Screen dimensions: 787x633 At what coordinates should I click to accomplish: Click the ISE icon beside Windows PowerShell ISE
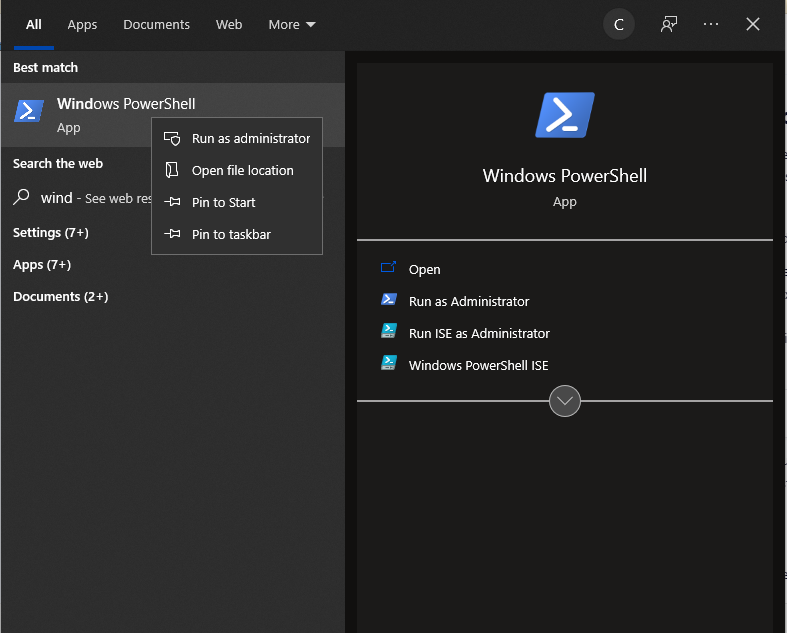[x=388, y=363]
